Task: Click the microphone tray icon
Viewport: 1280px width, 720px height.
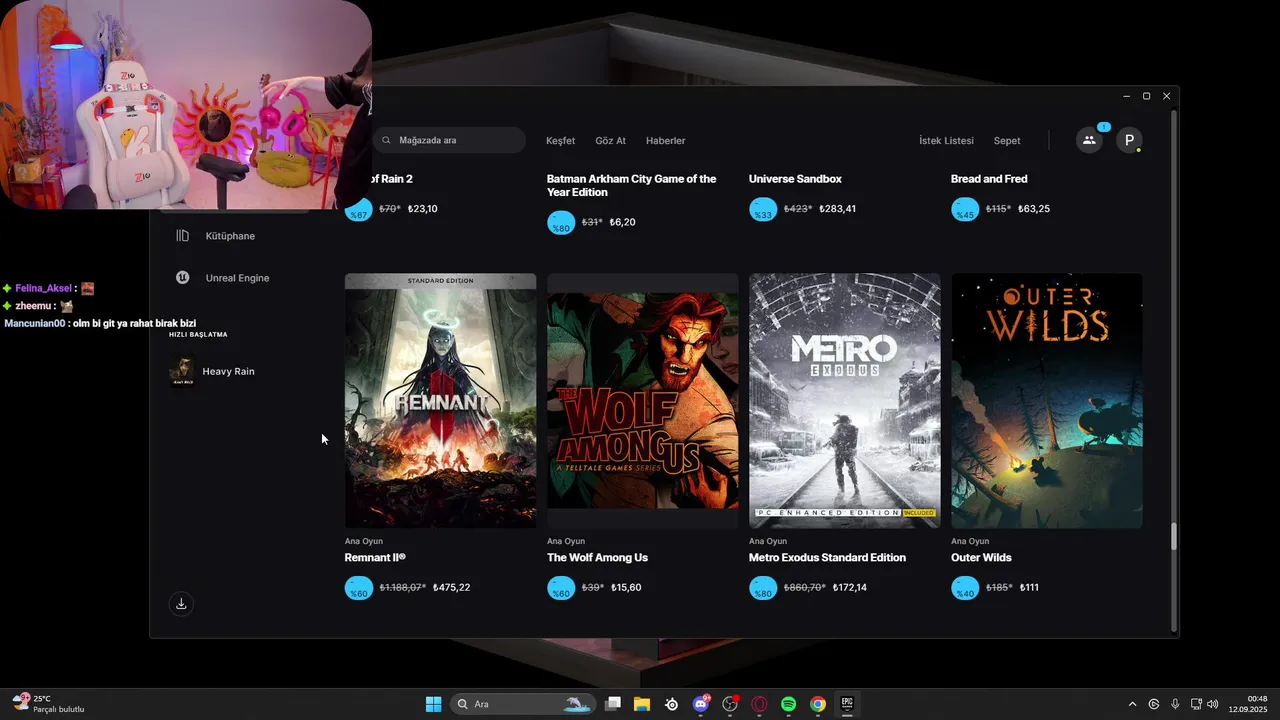Action: tap(1175, 704)
